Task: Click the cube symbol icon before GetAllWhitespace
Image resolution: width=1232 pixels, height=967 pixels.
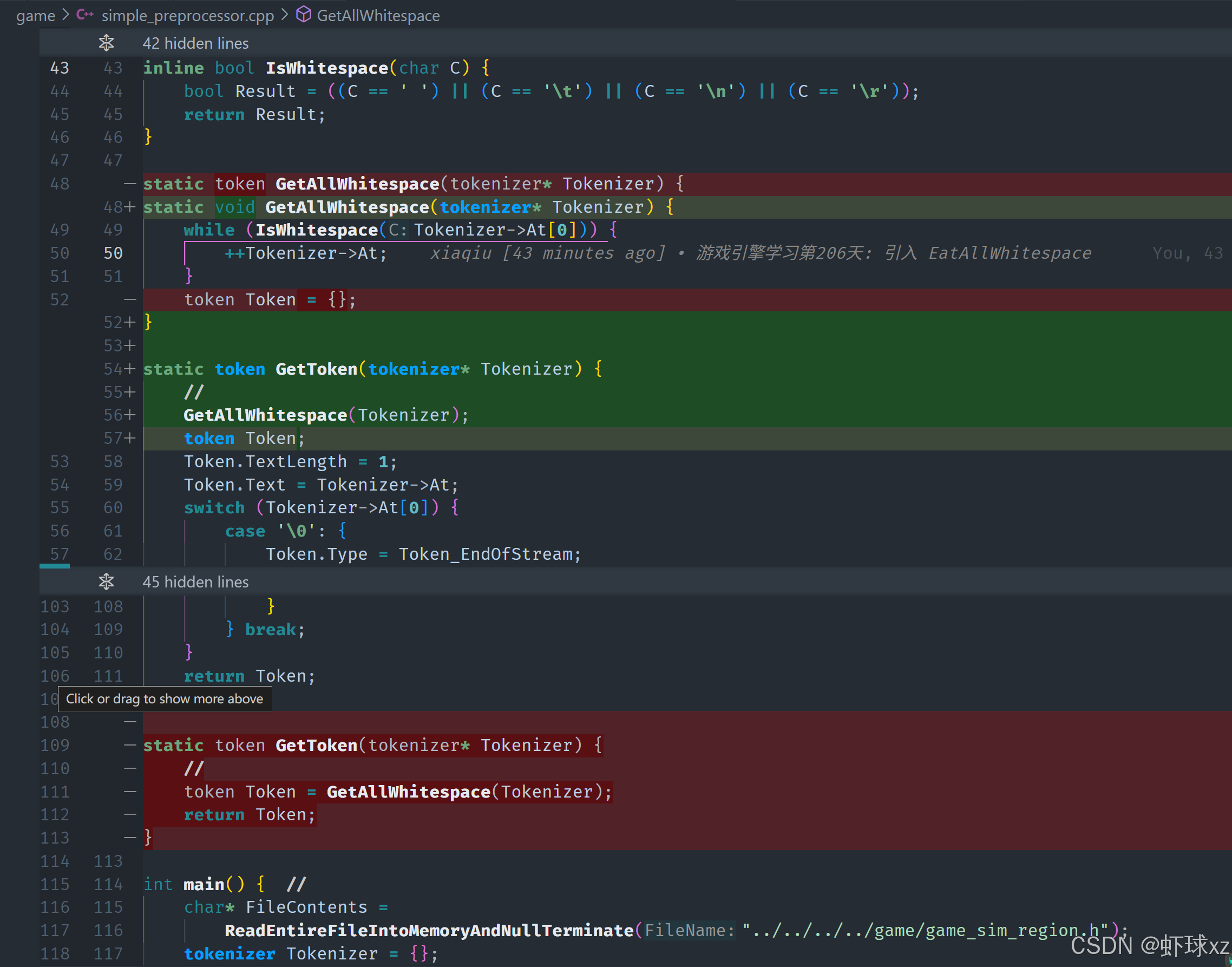Action: pos(303,15)
